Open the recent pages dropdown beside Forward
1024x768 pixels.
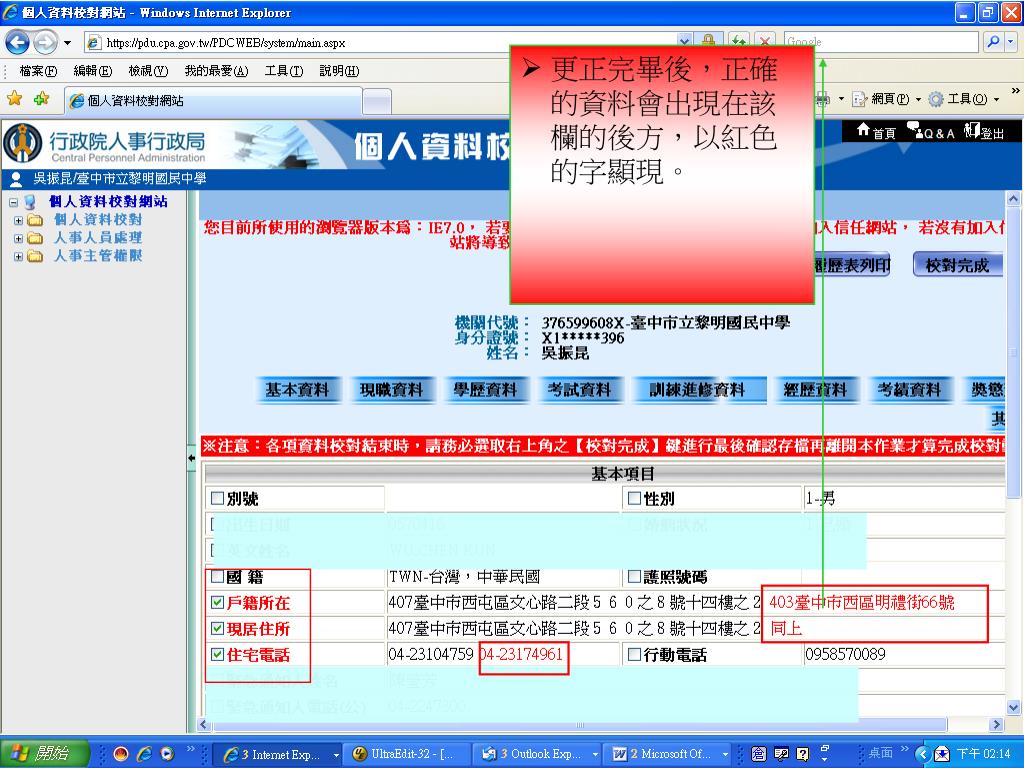[x=67, y=43]
